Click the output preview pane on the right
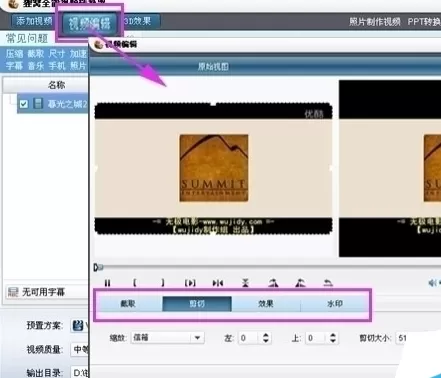The height and width of the screenshot is (378, 441). 390,168
